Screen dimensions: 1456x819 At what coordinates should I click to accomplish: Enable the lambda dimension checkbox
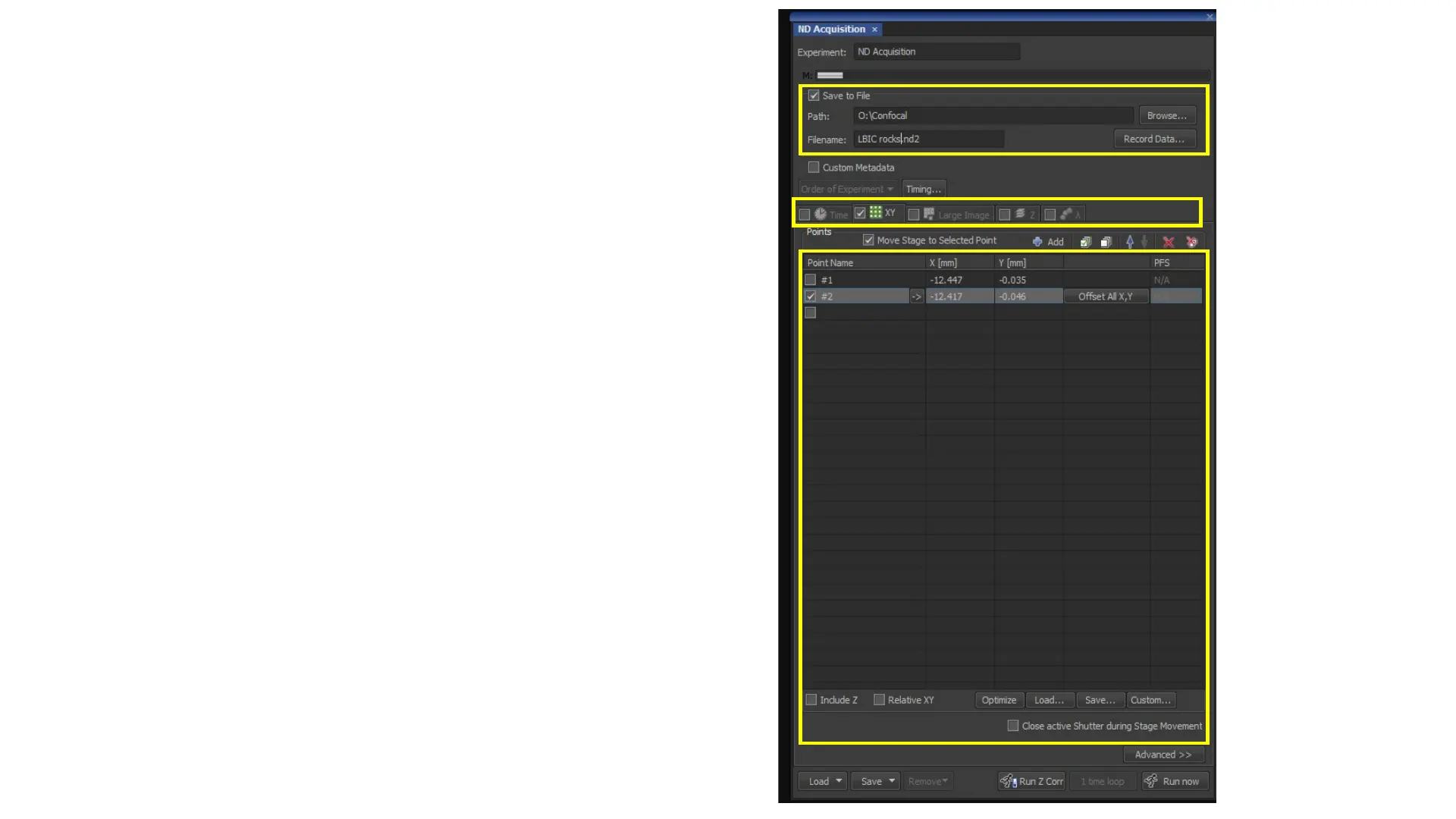pyautogui.click(x=1050, y=215)
